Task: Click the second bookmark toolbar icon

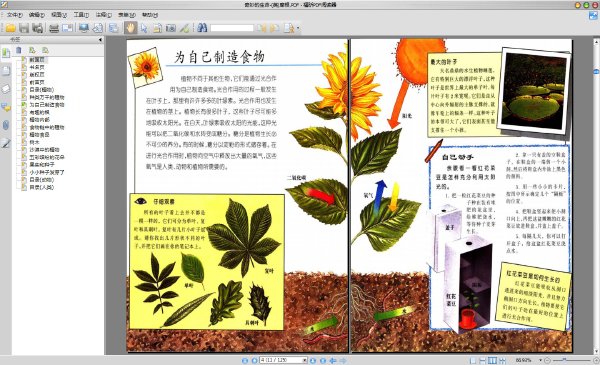Action: [32, 50]
